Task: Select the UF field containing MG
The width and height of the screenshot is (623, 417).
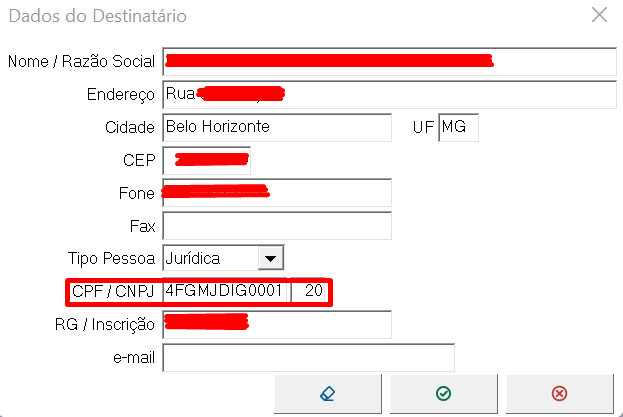Action: point(458,128)
